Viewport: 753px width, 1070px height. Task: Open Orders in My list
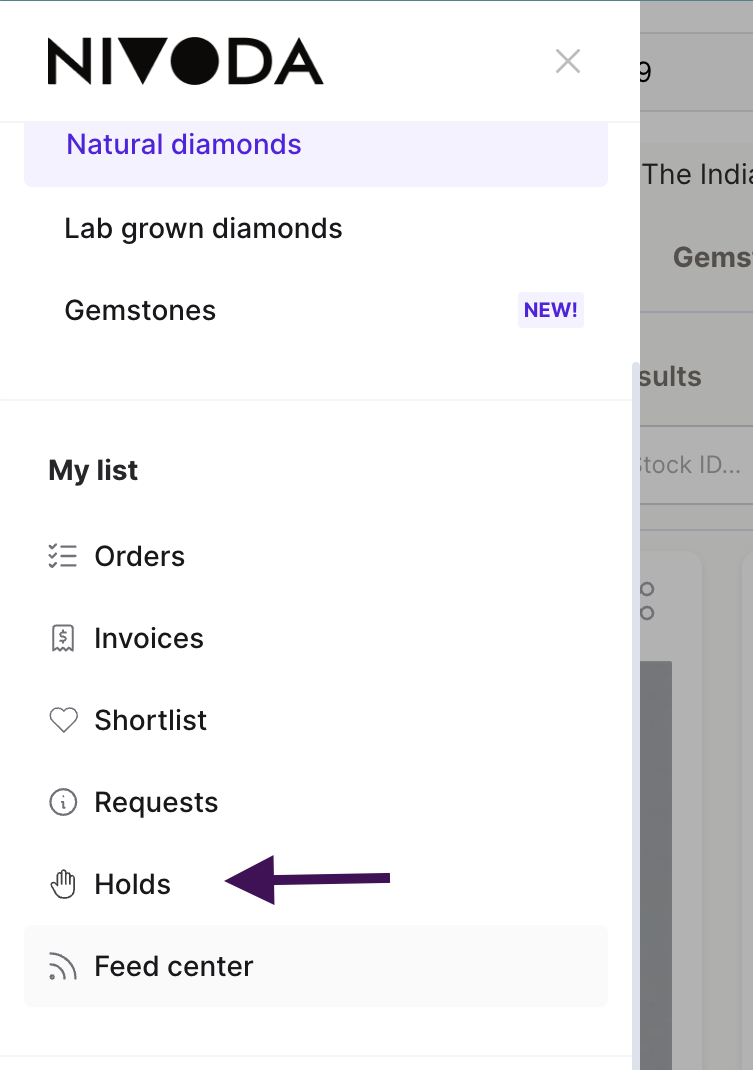[316, 556]
